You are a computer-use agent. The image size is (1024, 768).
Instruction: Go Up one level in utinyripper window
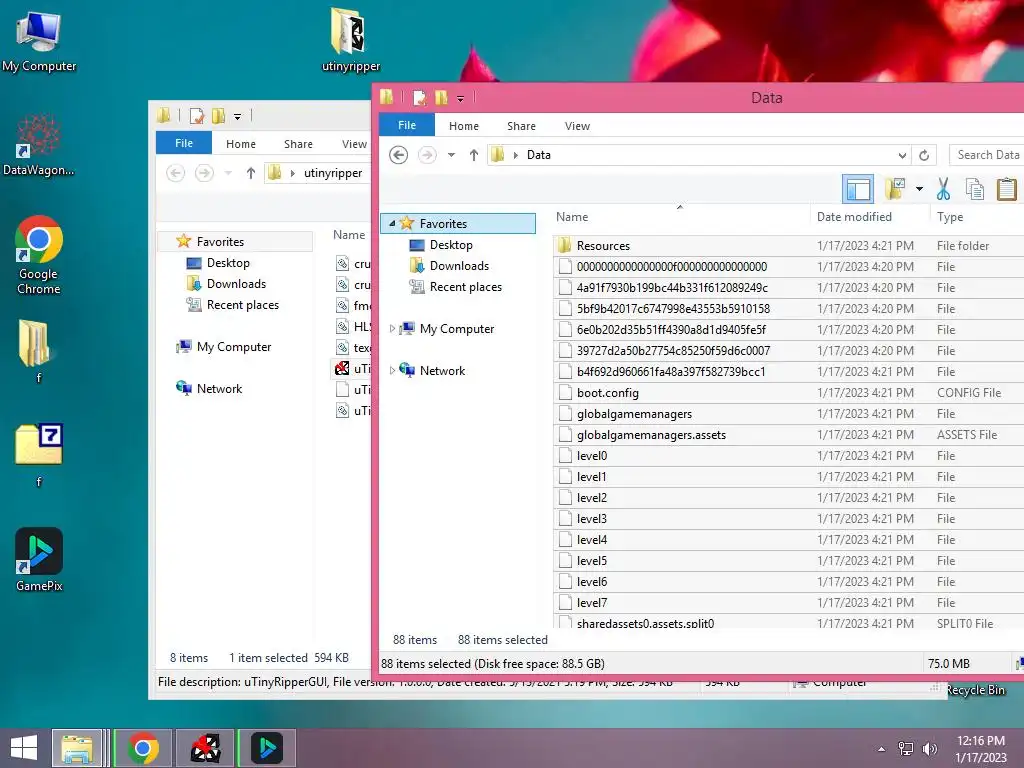click(251, 173)
